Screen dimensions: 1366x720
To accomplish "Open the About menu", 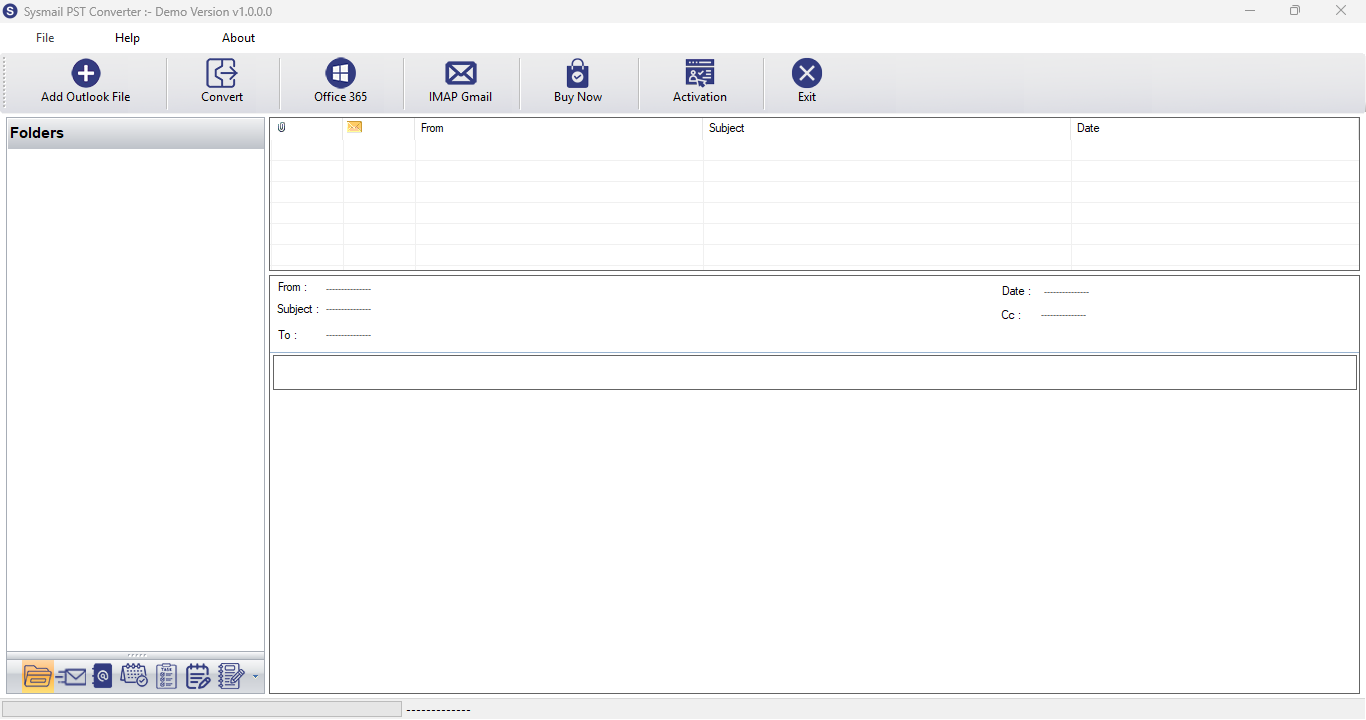I will point(238,38).
